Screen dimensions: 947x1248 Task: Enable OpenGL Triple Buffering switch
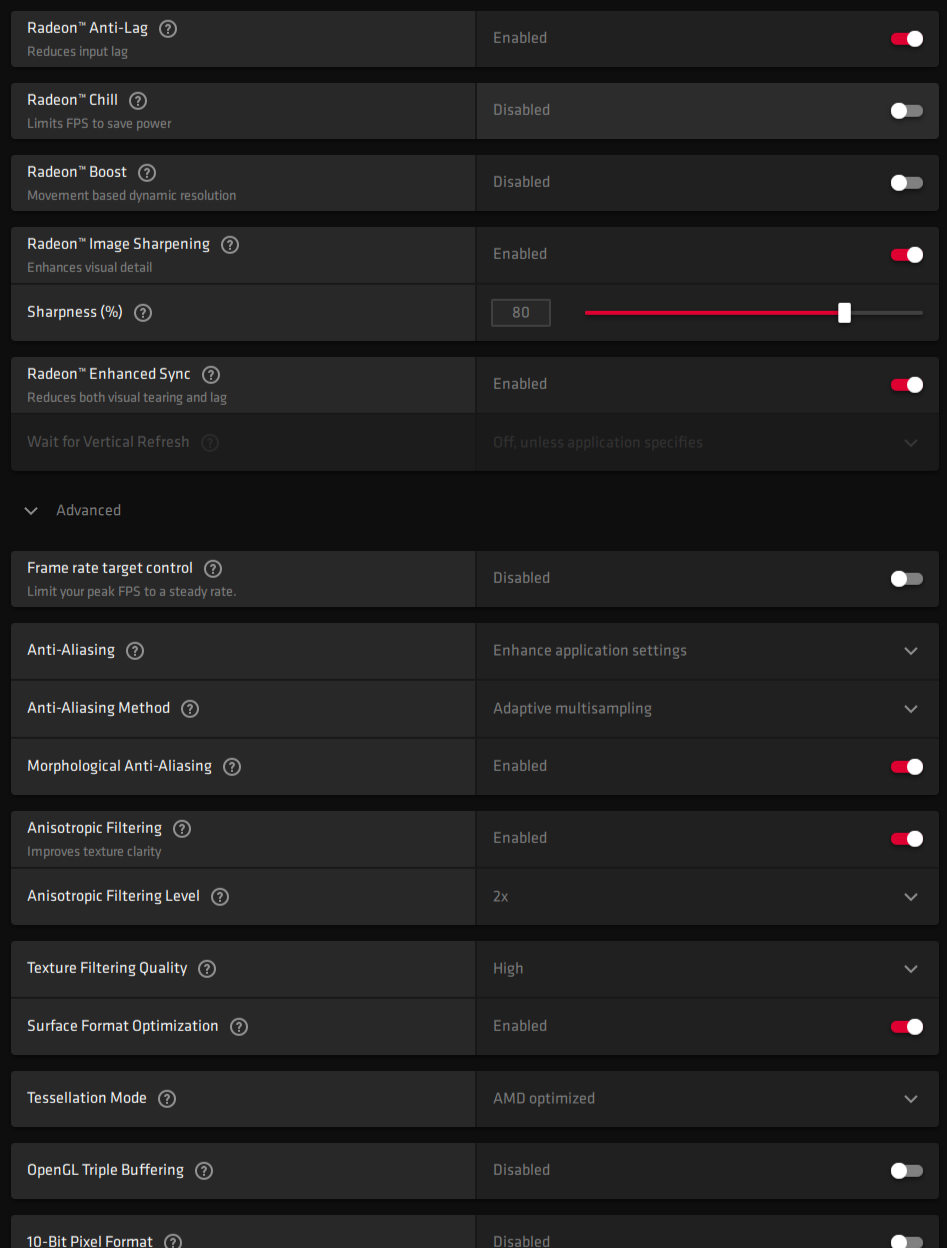(x=907, y=1171)
